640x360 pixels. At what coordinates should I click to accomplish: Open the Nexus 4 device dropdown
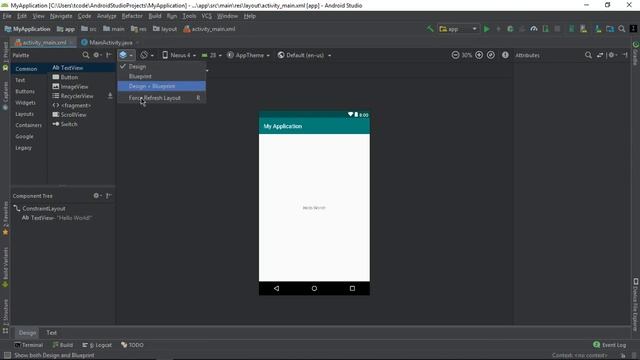point(179,55)
